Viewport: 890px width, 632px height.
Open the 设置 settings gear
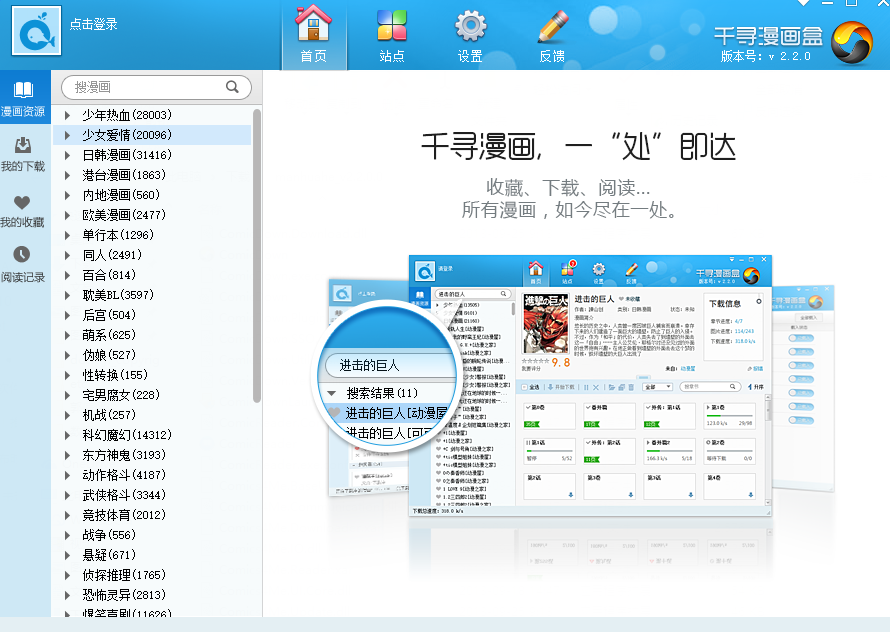[x=470, y=35]
